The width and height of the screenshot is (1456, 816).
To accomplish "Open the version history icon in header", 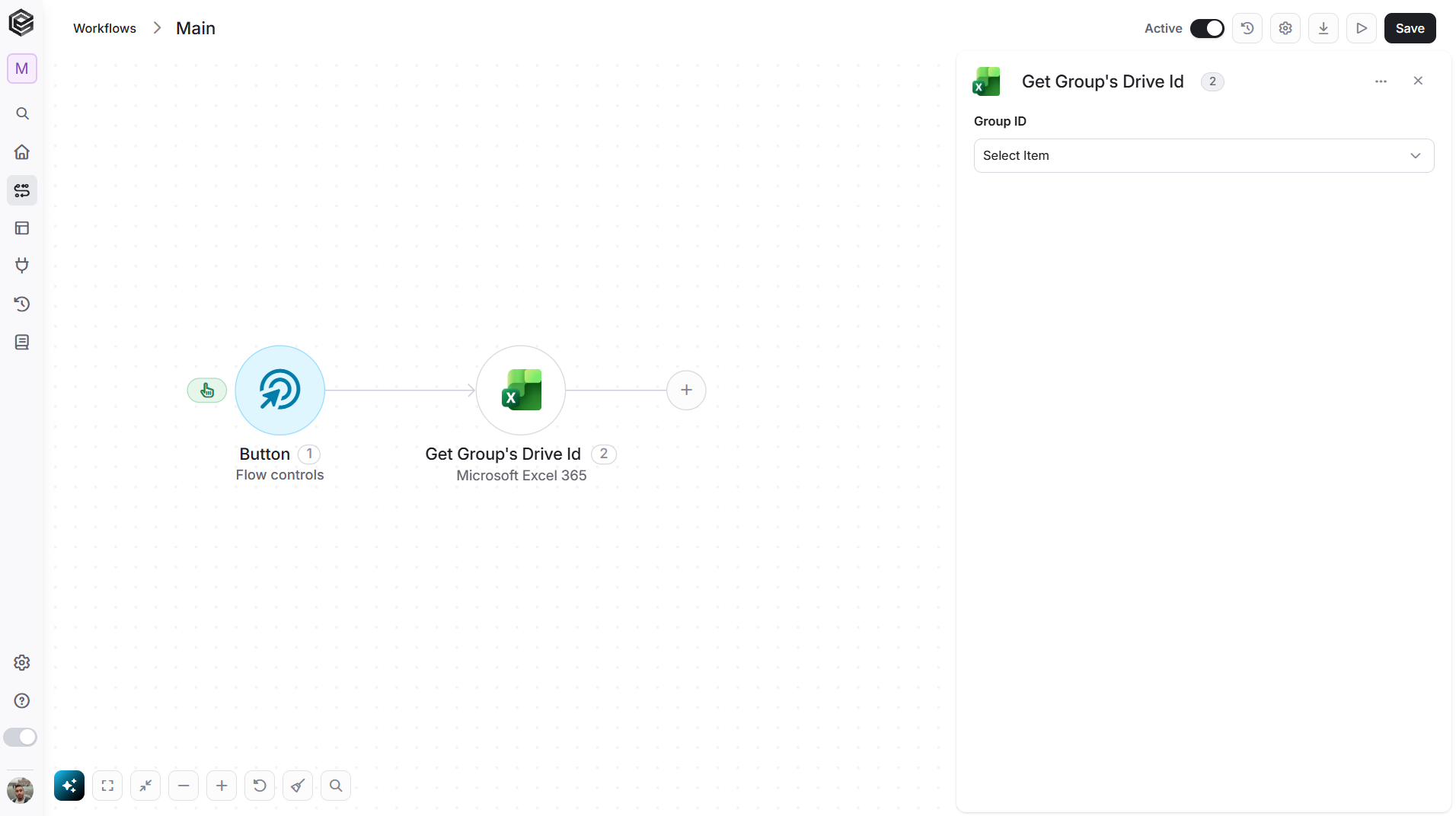I will click(x=1247, y=28).
